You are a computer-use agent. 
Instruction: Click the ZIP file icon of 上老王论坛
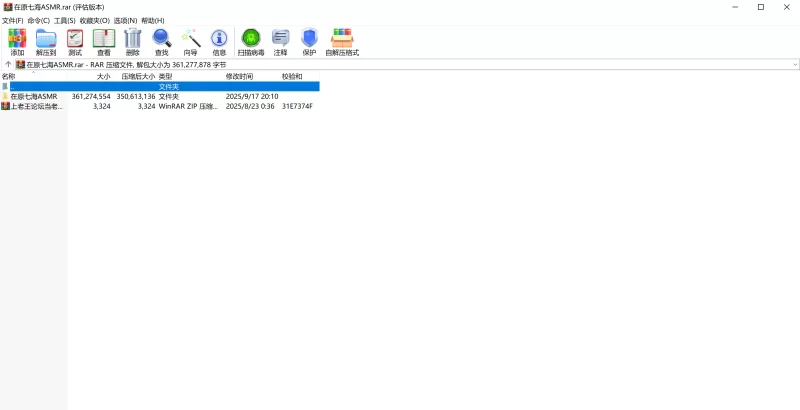coord(5,106)
